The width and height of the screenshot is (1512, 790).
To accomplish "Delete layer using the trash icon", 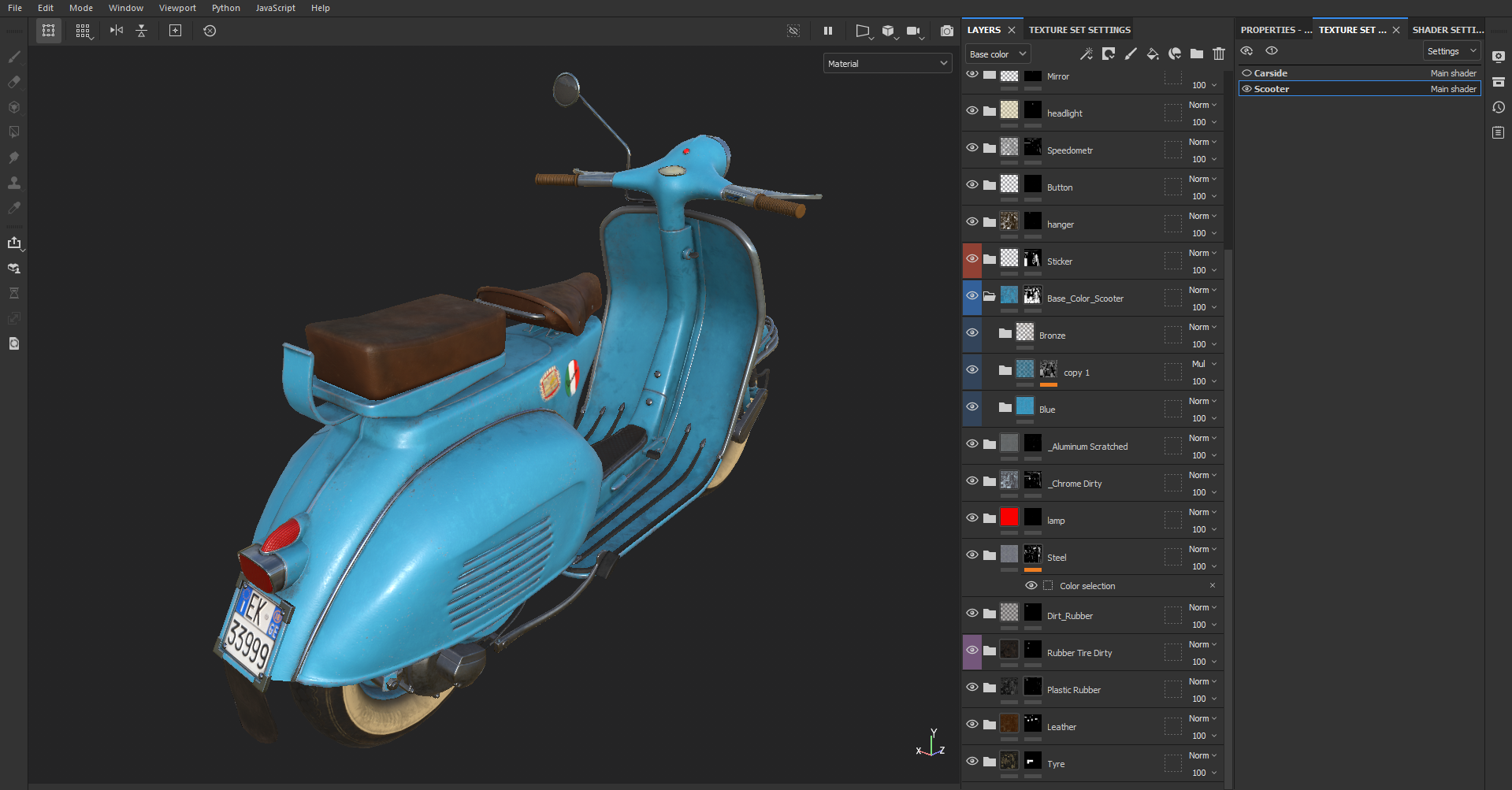I will [x=1219, y=54].
